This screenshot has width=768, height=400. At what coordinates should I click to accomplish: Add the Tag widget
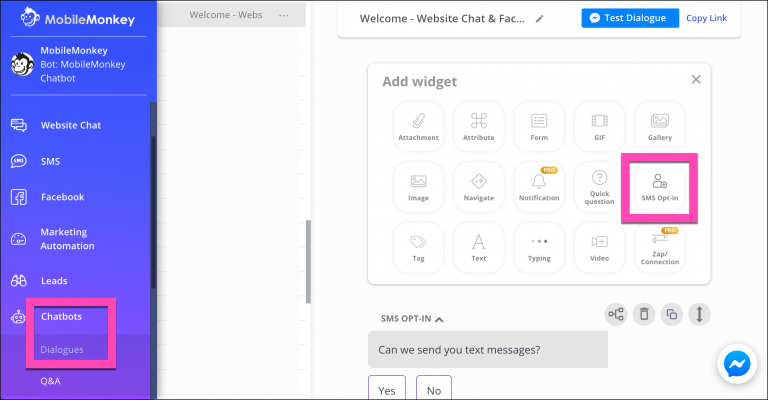coord(418,247)
